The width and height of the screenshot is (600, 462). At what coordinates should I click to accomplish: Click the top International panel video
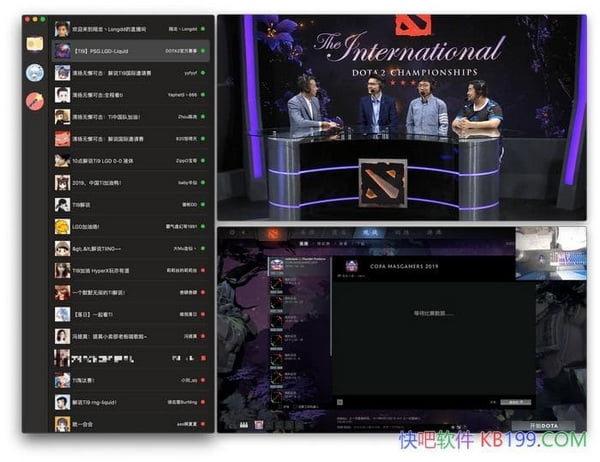click(400, 115)
